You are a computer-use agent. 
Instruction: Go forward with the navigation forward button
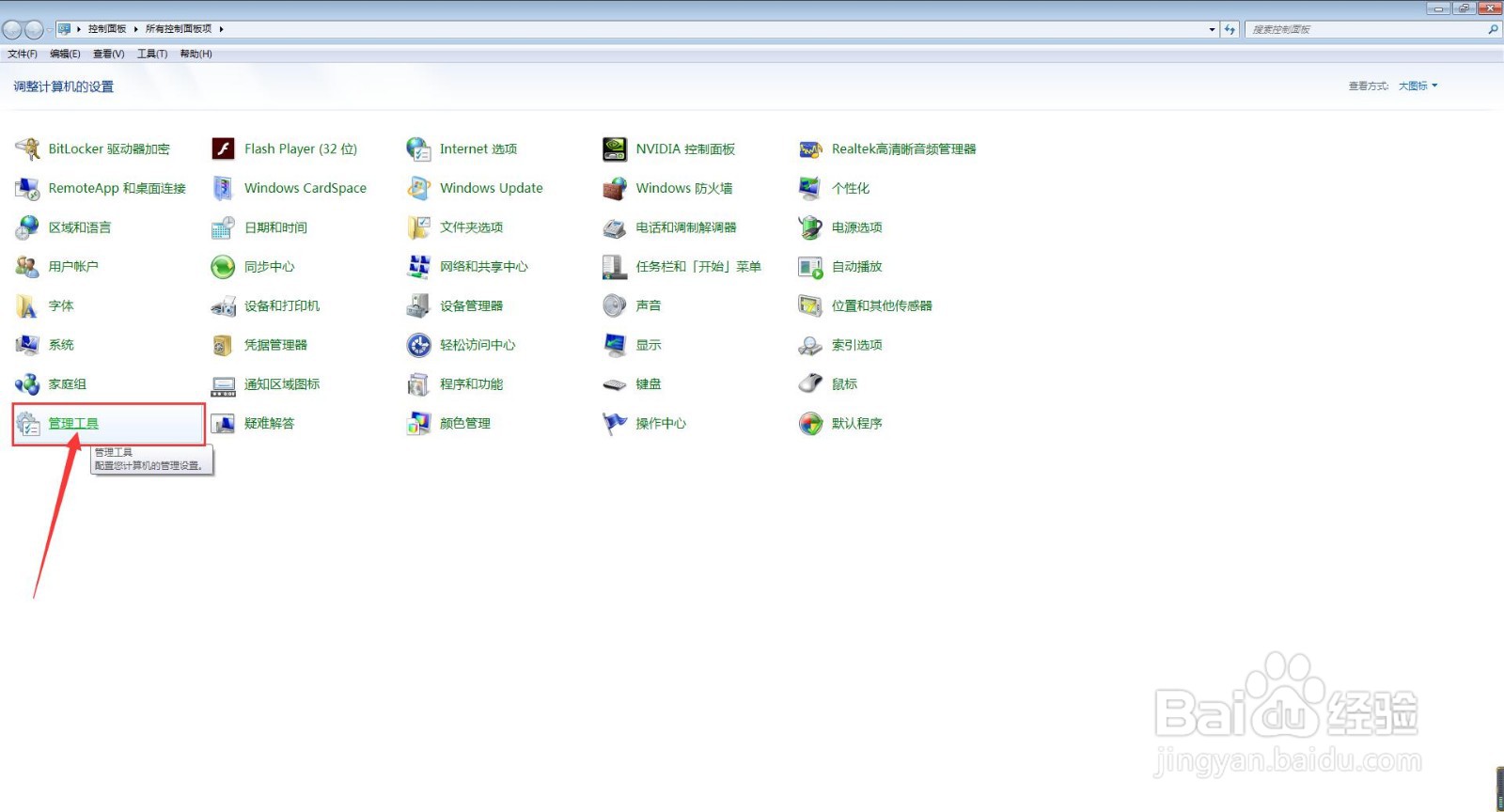34,29
